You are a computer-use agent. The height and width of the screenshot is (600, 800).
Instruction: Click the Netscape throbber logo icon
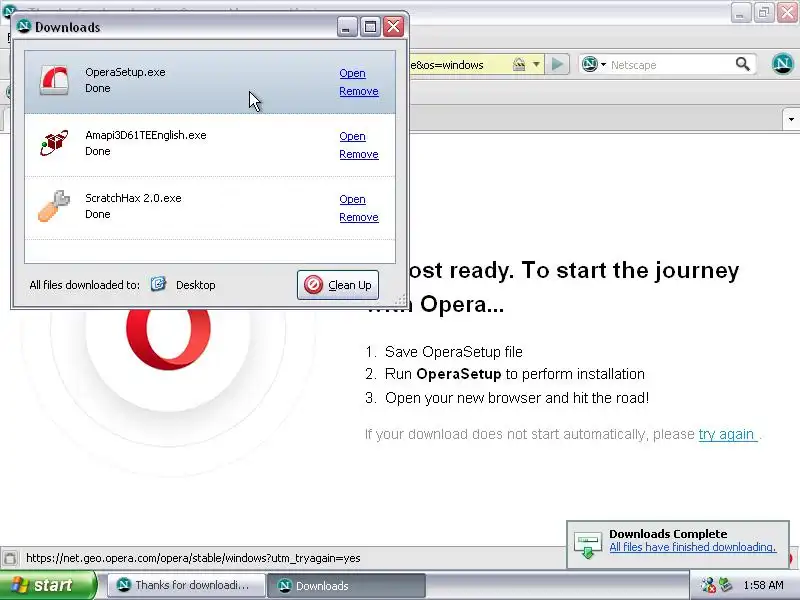(x=782, y=64)
